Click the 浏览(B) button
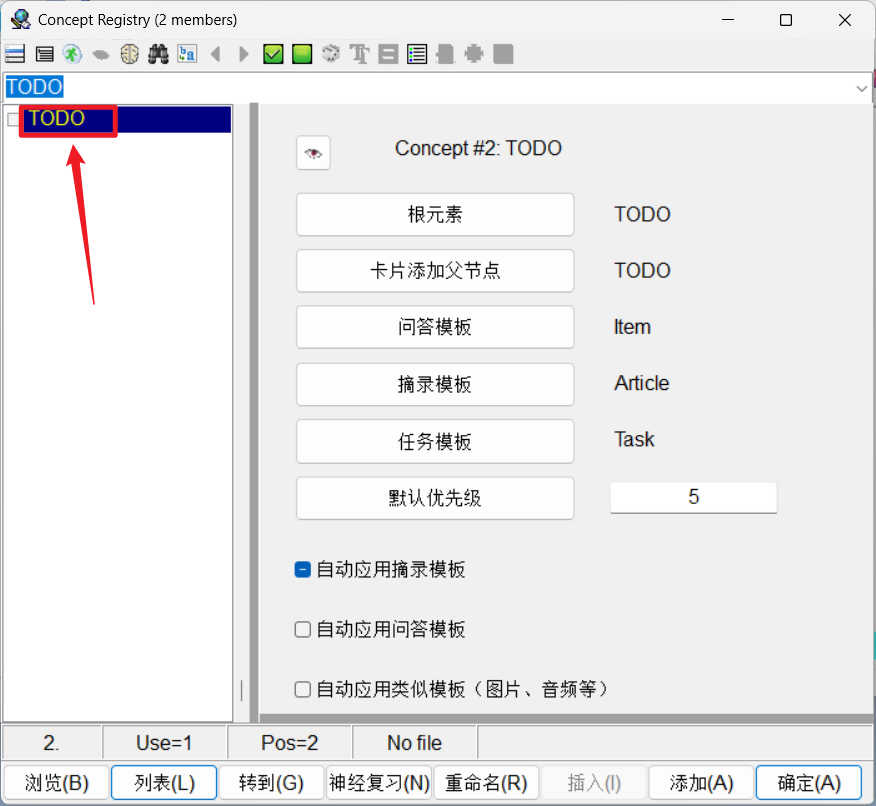The height and width of the screenshot is (806, 876). pyautogui.click(x=56, y=783)
